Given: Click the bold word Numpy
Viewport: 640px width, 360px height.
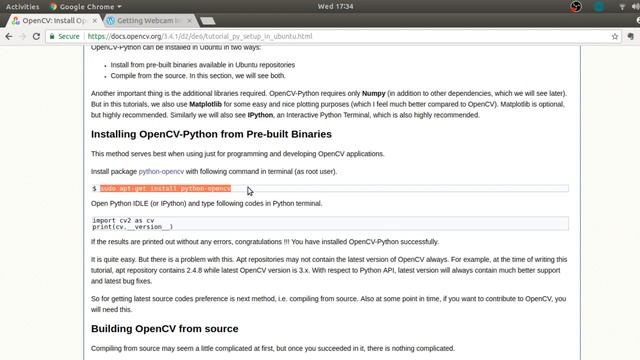Looking at the screenshot, I should [x=373, y=93].
